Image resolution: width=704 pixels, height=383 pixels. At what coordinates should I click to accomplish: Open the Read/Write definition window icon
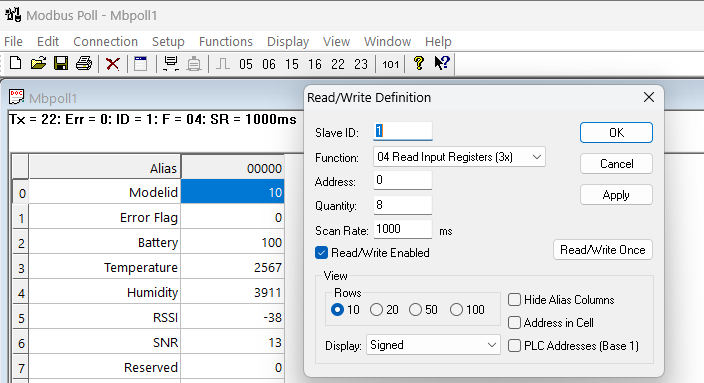tap(141, 64)
